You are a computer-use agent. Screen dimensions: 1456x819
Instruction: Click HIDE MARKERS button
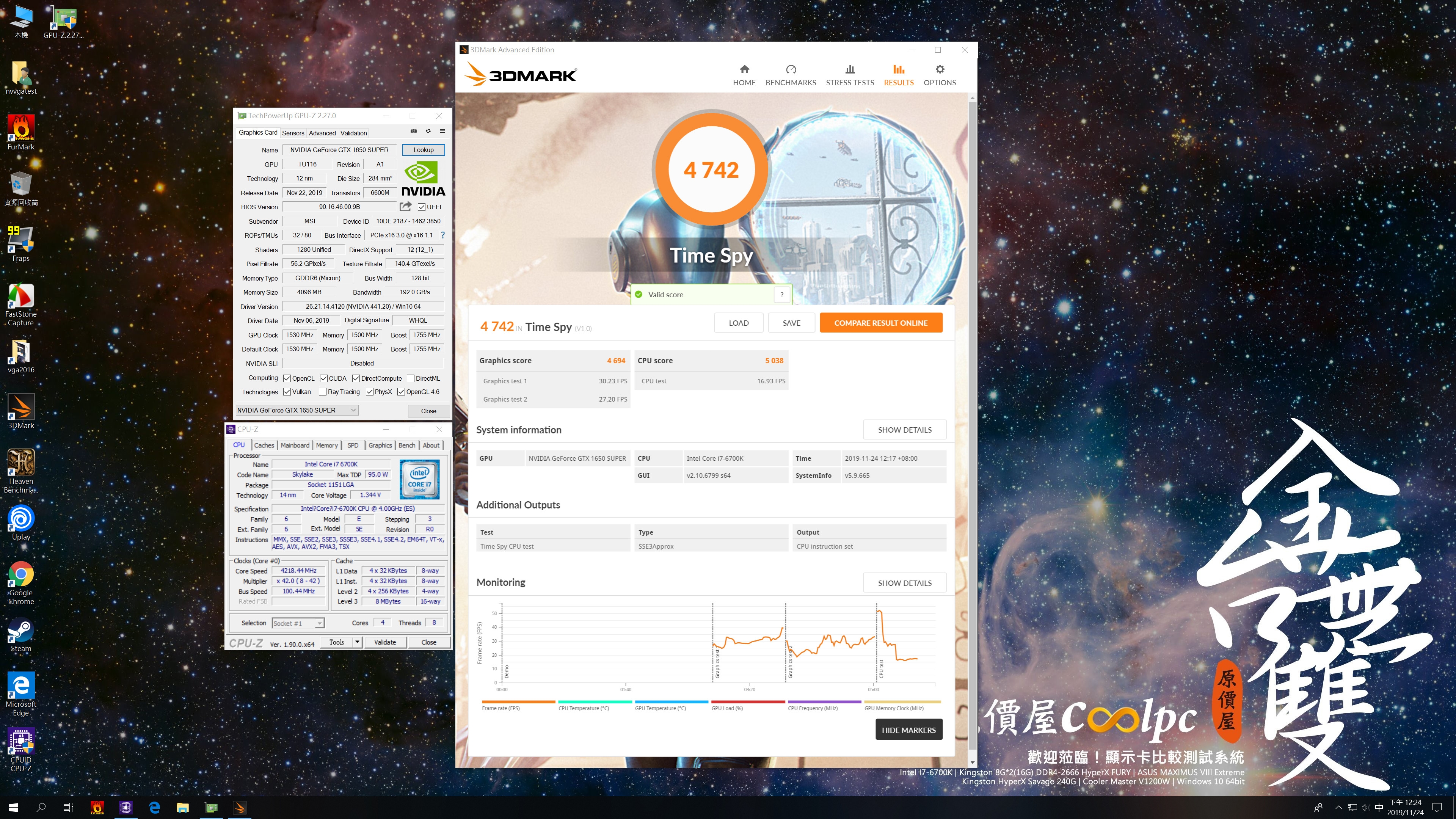click(908, 730)
